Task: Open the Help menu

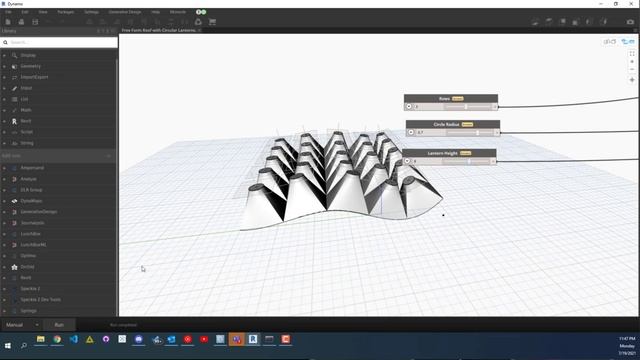Action: (156, 12)
